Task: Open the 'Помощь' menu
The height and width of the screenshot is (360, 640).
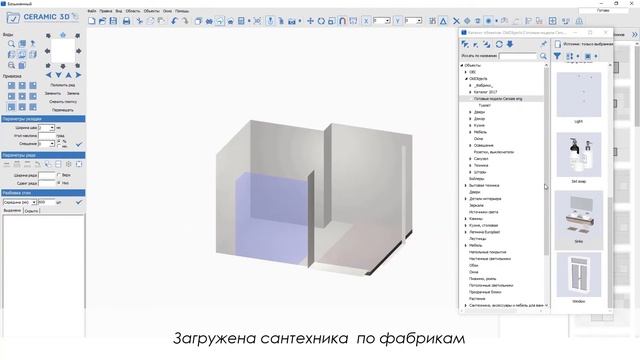Action: pos(182,11)
